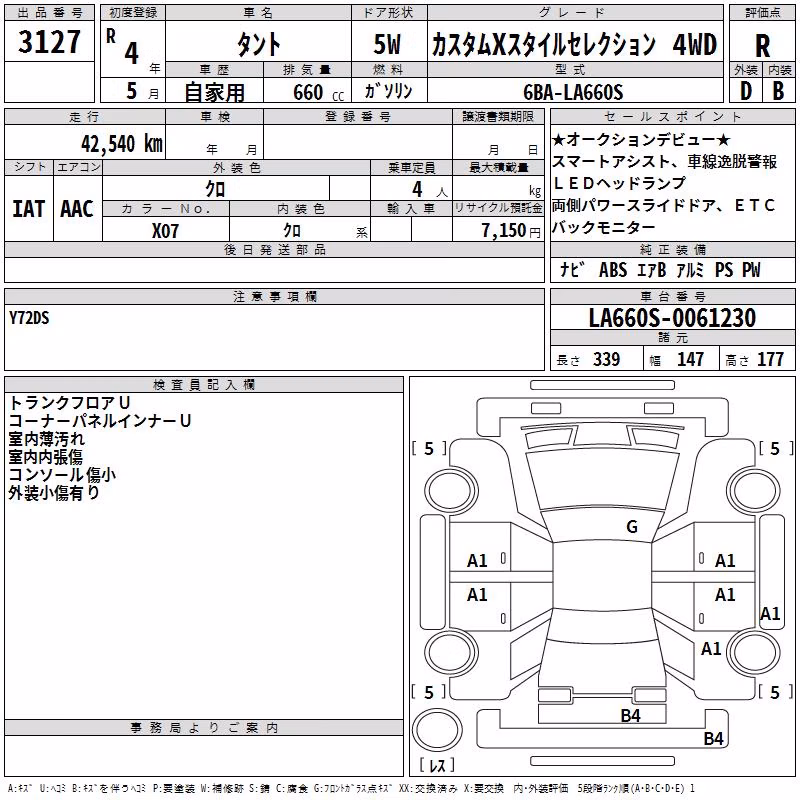
Task: Click the note code Y72DS
Action: 29,318
